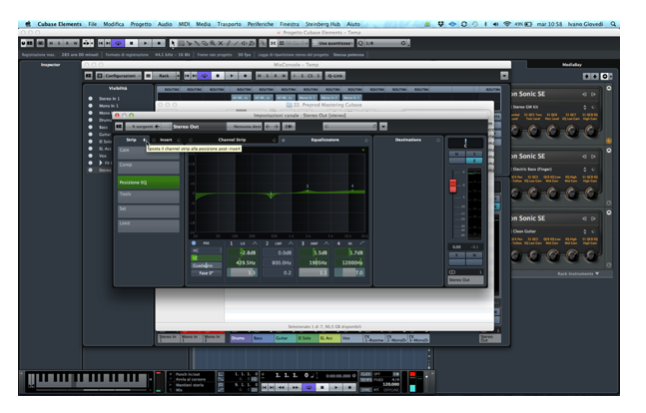Open the Periferiche menu

click(x=260, y=24)
